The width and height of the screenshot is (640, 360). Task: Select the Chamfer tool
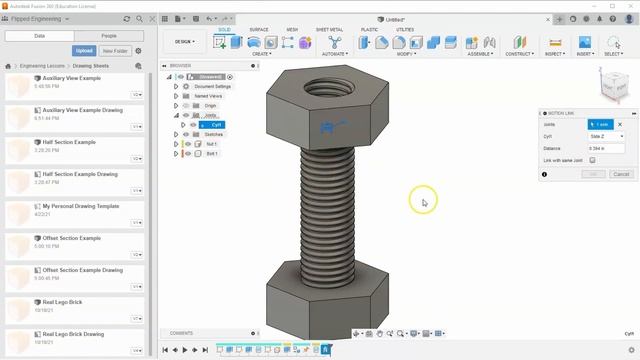[399, 42]
